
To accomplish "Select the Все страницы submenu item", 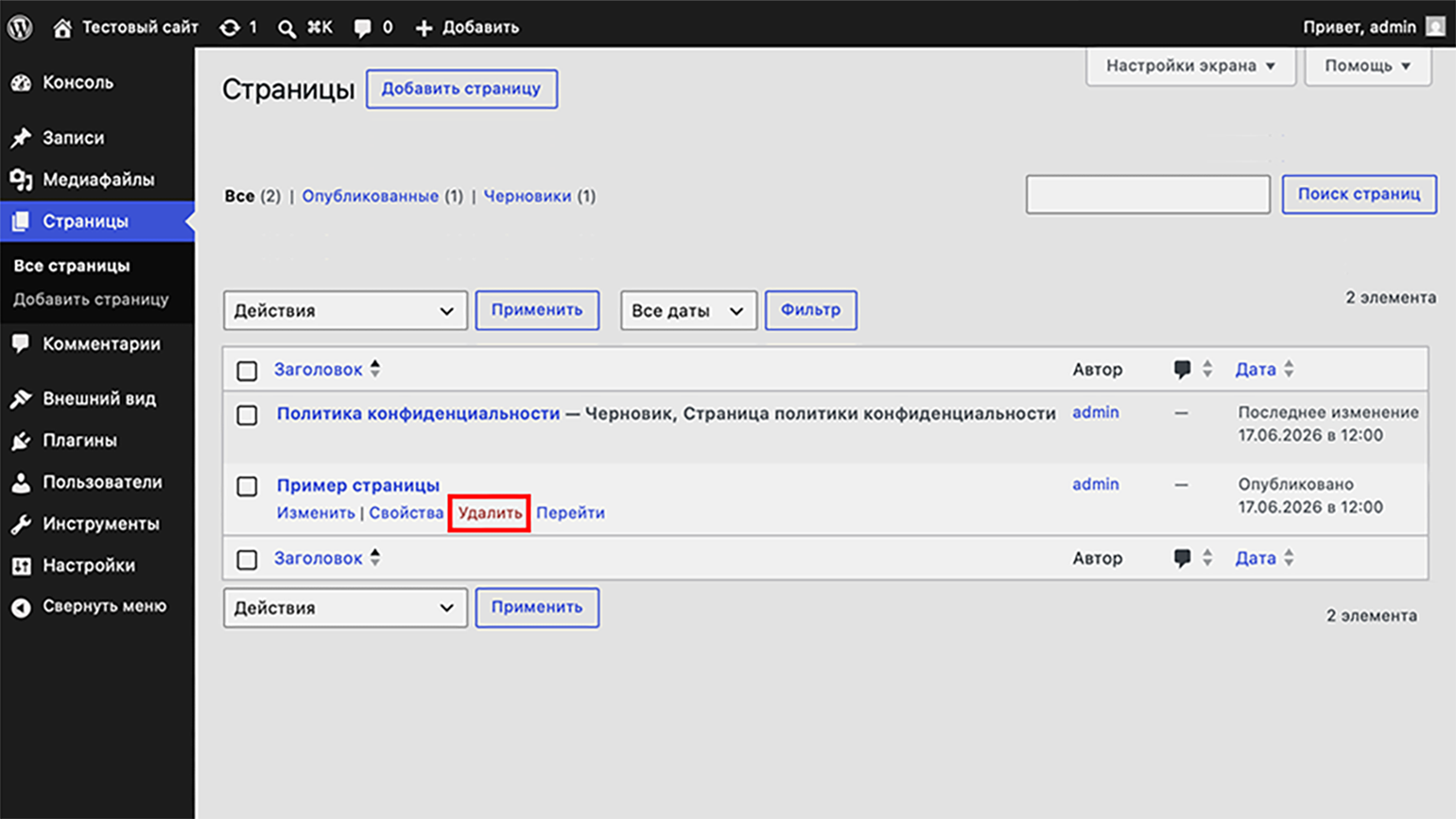I will [72, 266].
